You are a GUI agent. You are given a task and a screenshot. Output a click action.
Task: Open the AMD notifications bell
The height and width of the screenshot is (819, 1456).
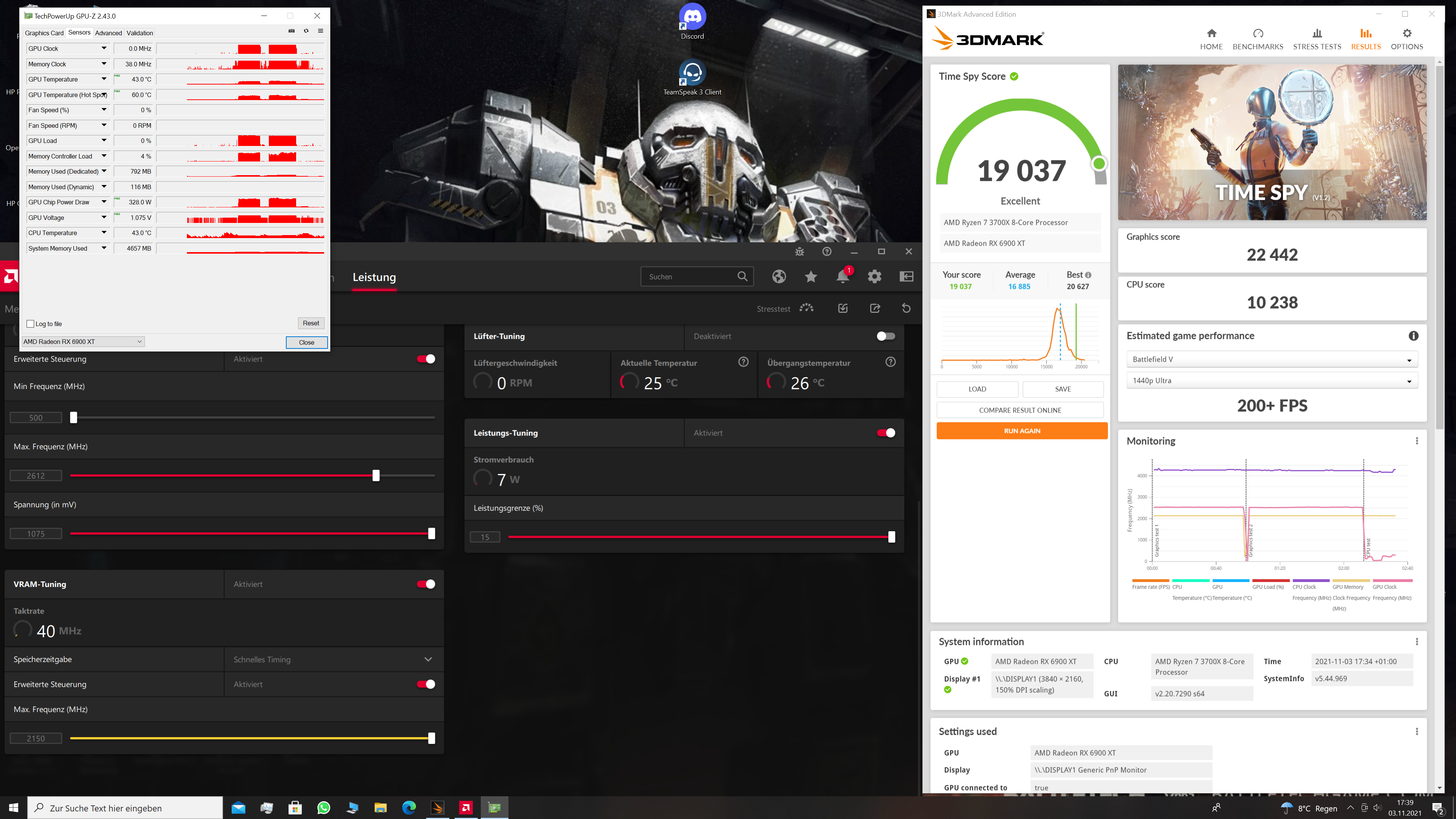click(x=842, y=276)
